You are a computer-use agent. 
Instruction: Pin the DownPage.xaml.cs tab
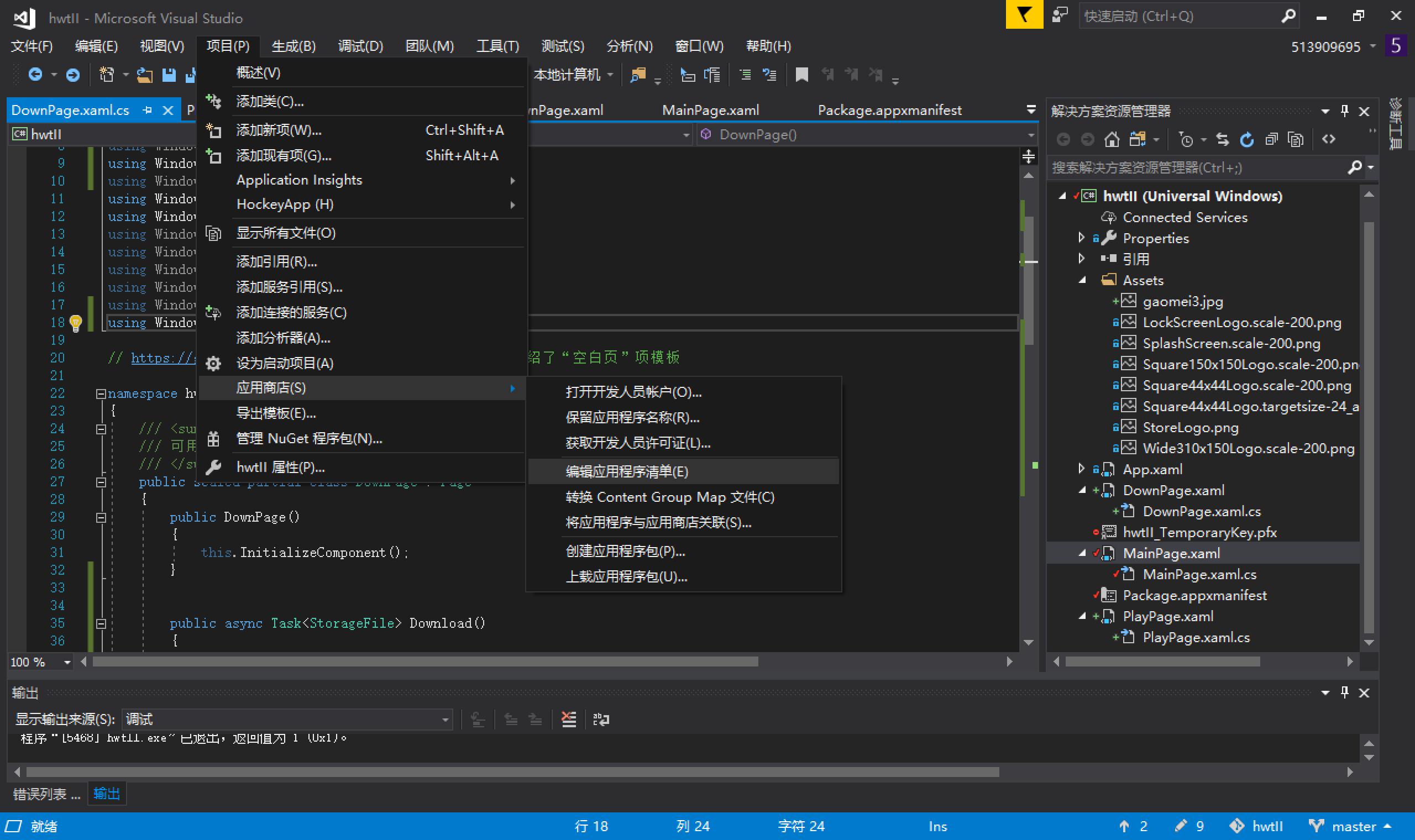[148, 111]
